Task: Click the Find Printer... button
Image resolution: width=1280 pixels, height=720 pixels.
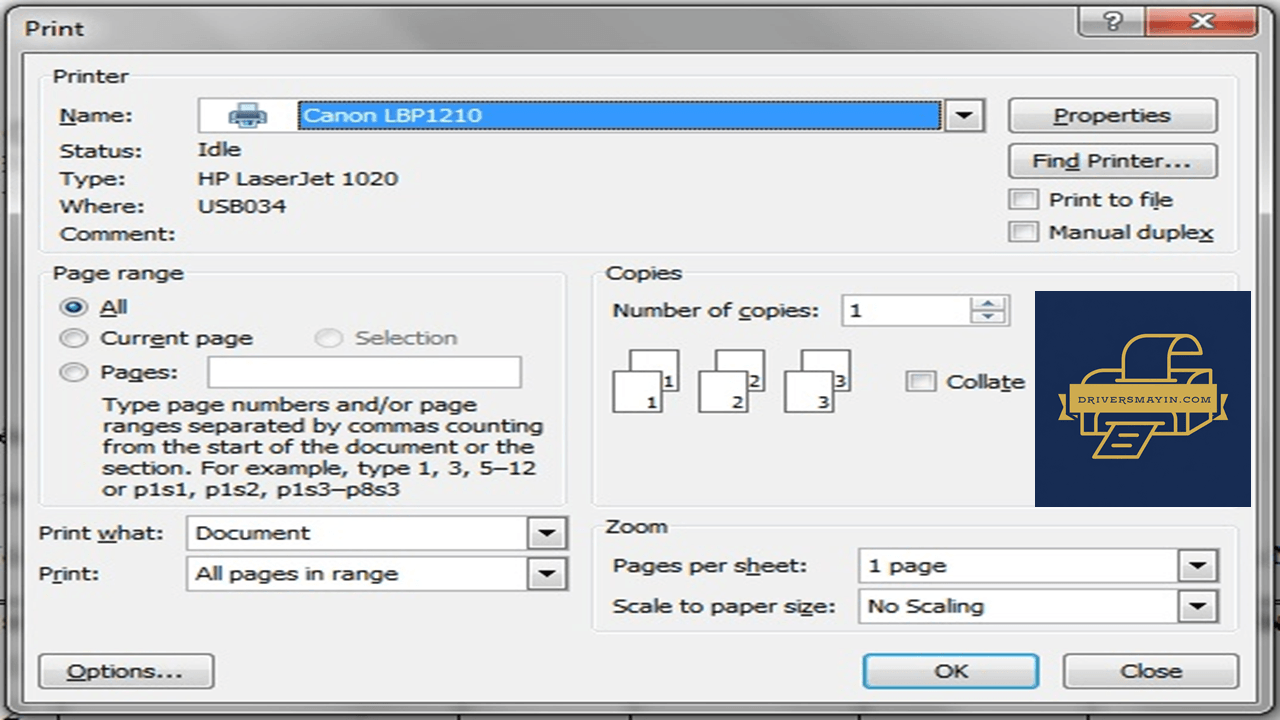Action: point(1112,161)
